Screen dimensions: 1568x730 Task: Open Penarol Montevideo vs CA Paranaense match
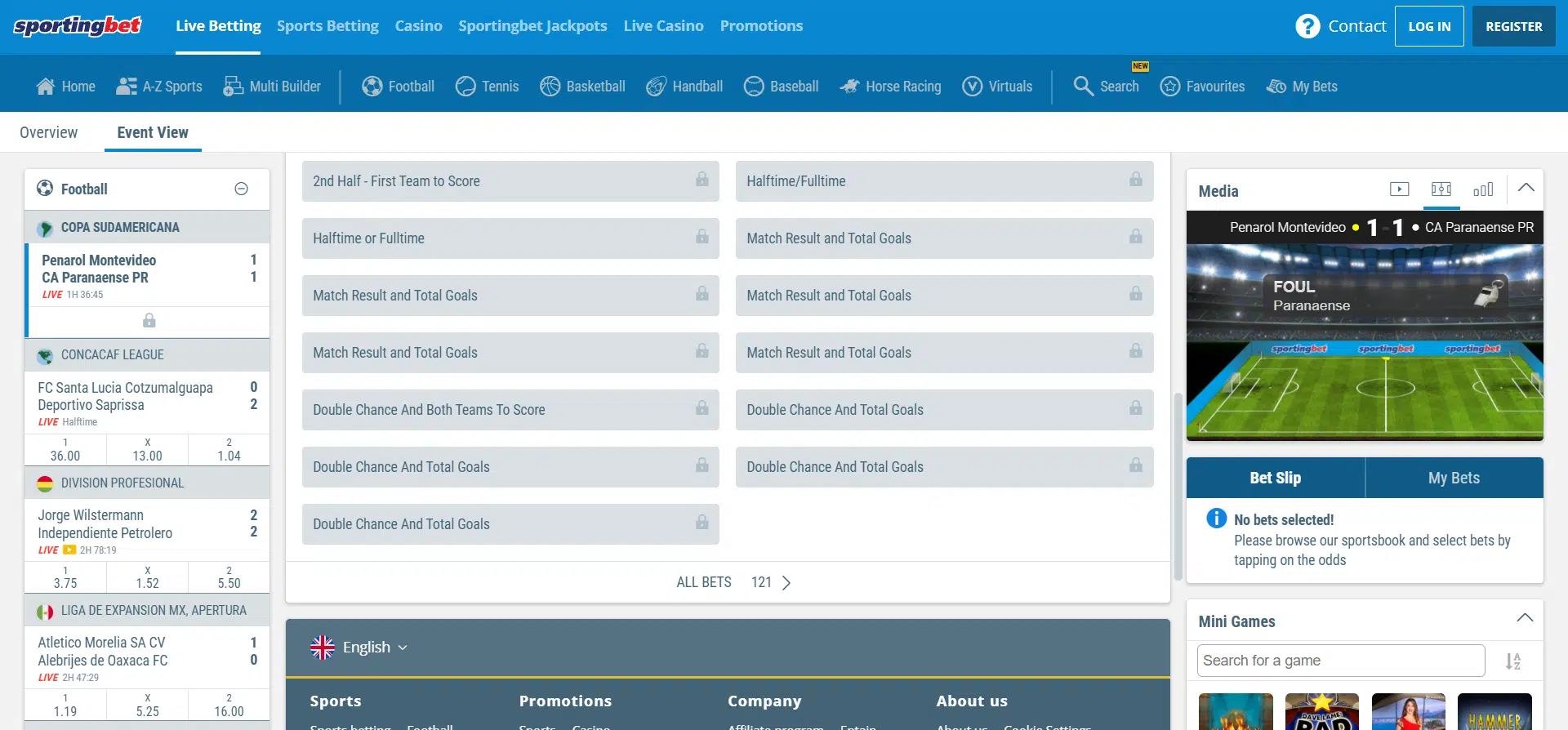click(x=149, y=276)
